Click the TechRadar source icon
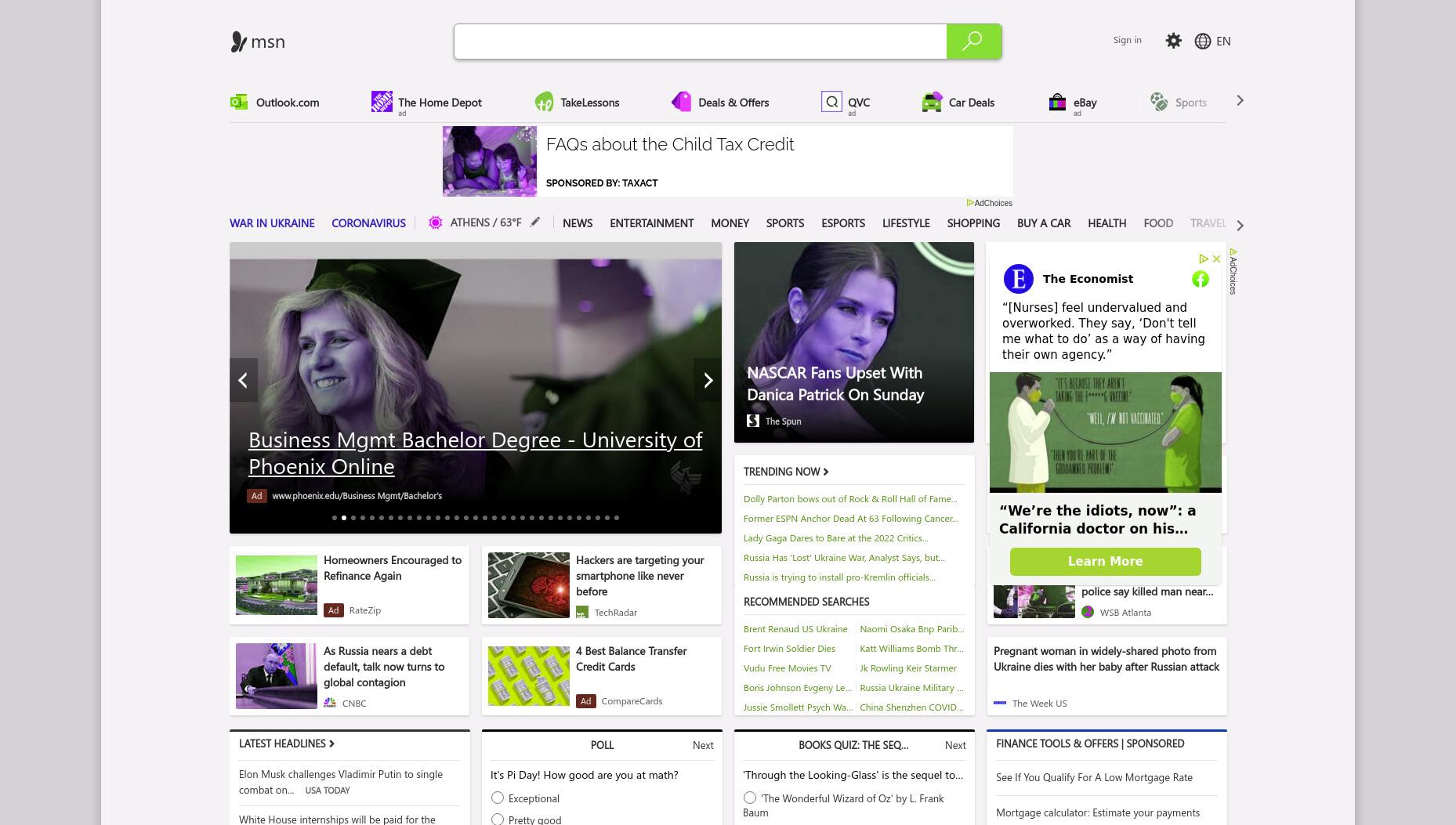The height and width of the screenshot is (825, 1456). (582, 612)
